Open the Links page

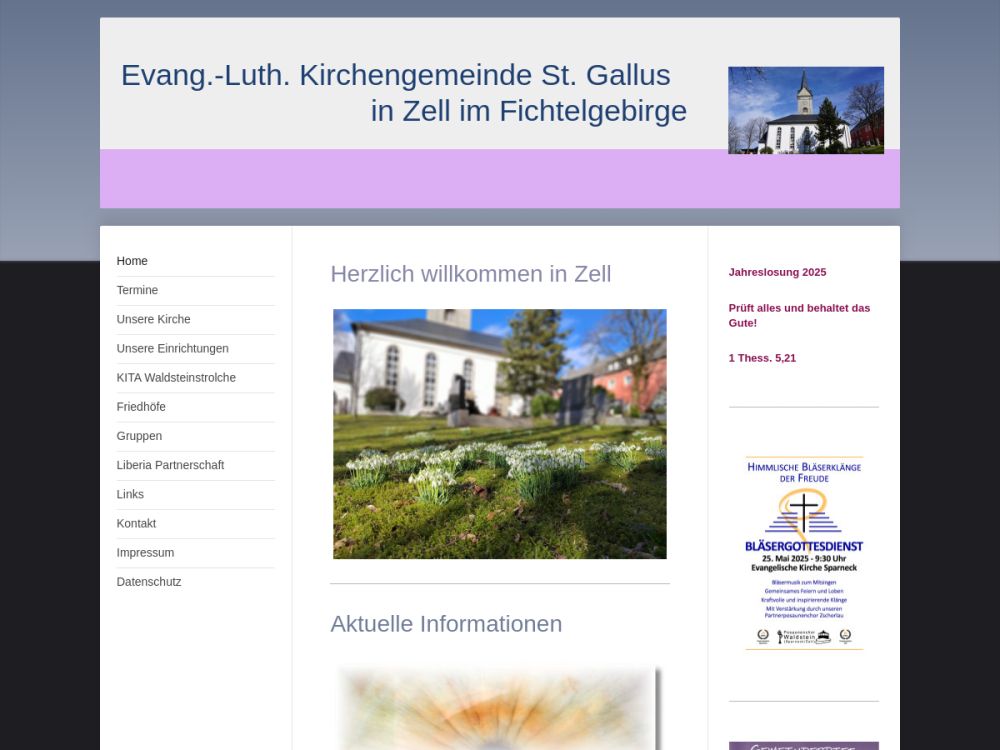click(130, 494)
